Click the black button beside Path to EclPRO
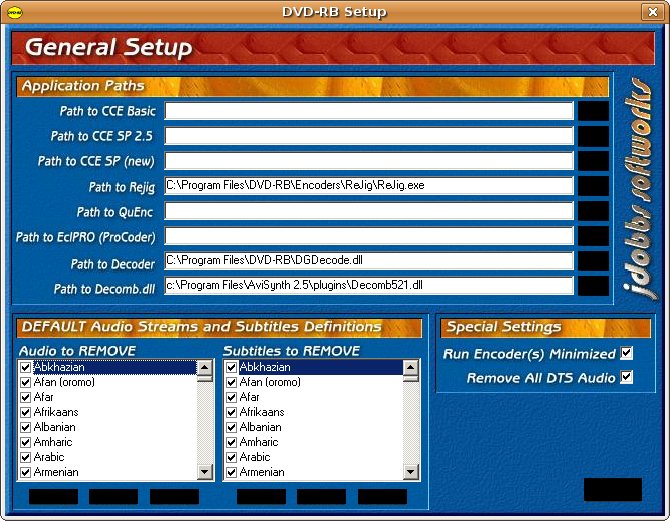This screenshot has height=521, width=670. (x=594, y=236)
